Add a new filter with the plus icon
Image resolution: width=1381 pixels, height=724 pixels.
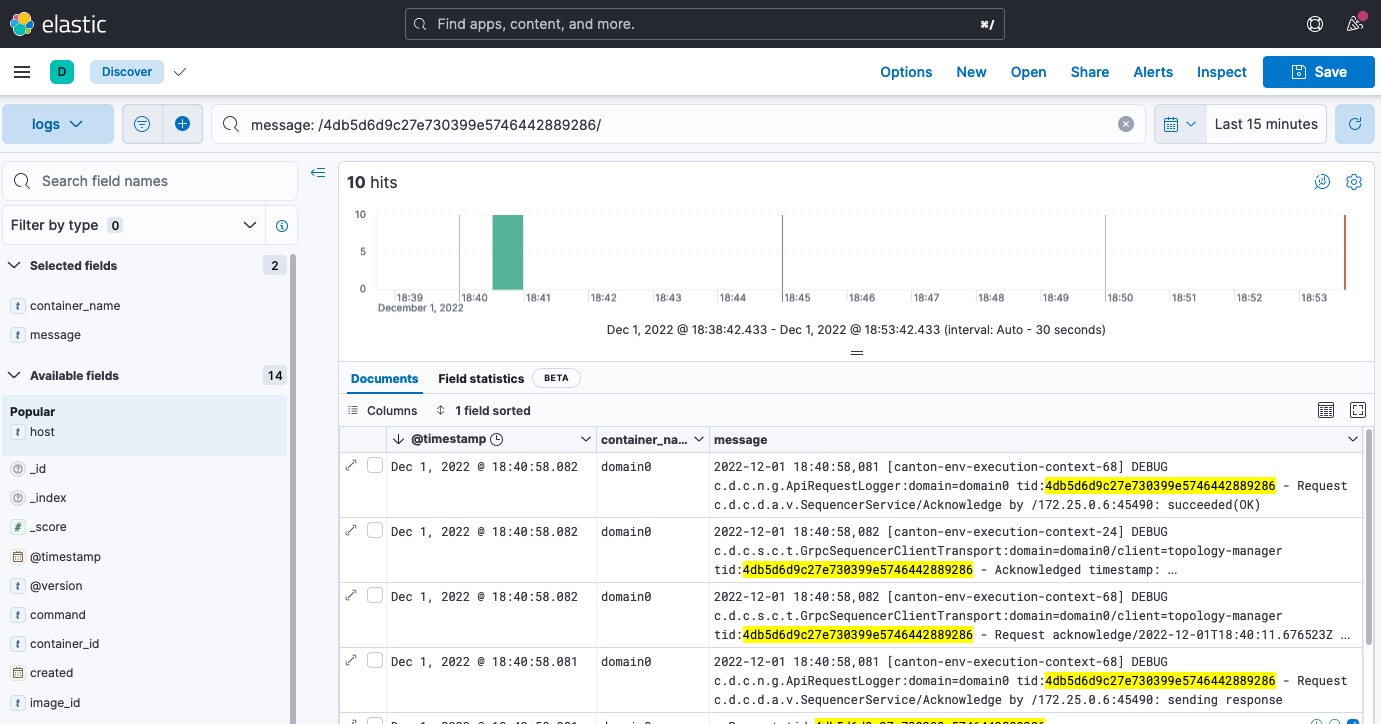tap(180, 123)
